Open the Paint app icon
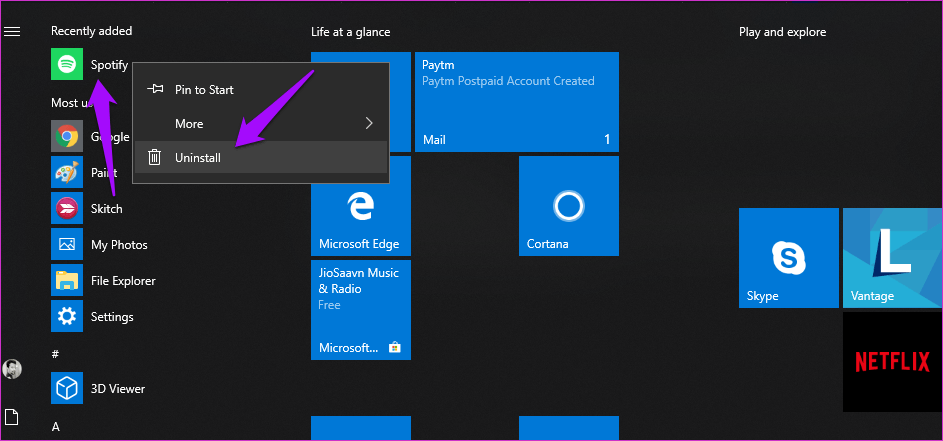This screenshot has width=943, height=441. coord(67,173)
